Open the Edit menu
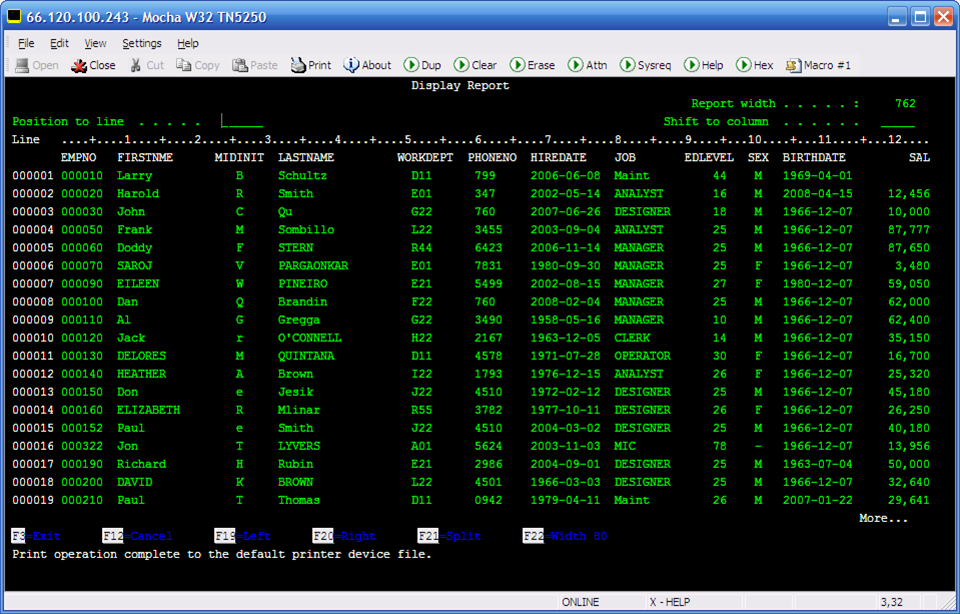960x614 pixels. [59, 43]
